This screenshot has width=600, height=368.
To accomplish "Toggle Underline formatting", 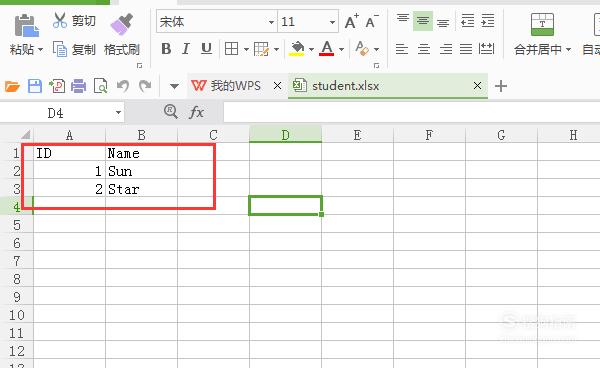I will coord(206,49).
